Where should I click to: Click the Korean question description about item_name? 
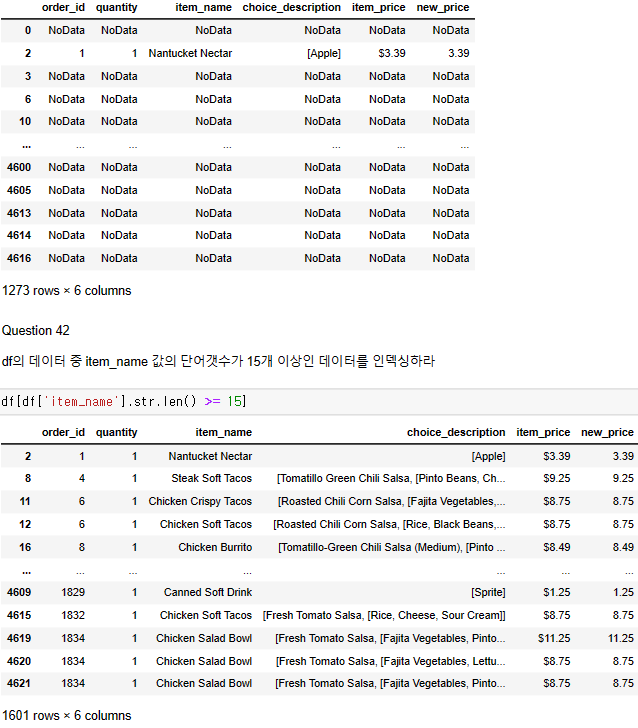click(x=218, y=361)
